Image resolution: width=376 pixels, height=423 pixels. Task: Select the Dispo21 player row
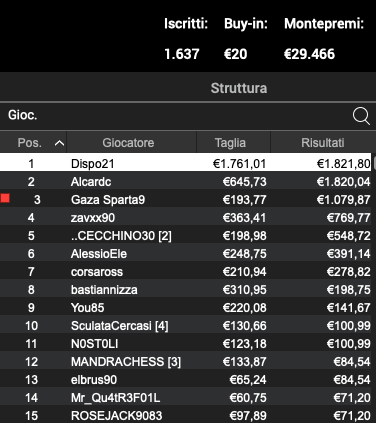(x=185, y=163)
